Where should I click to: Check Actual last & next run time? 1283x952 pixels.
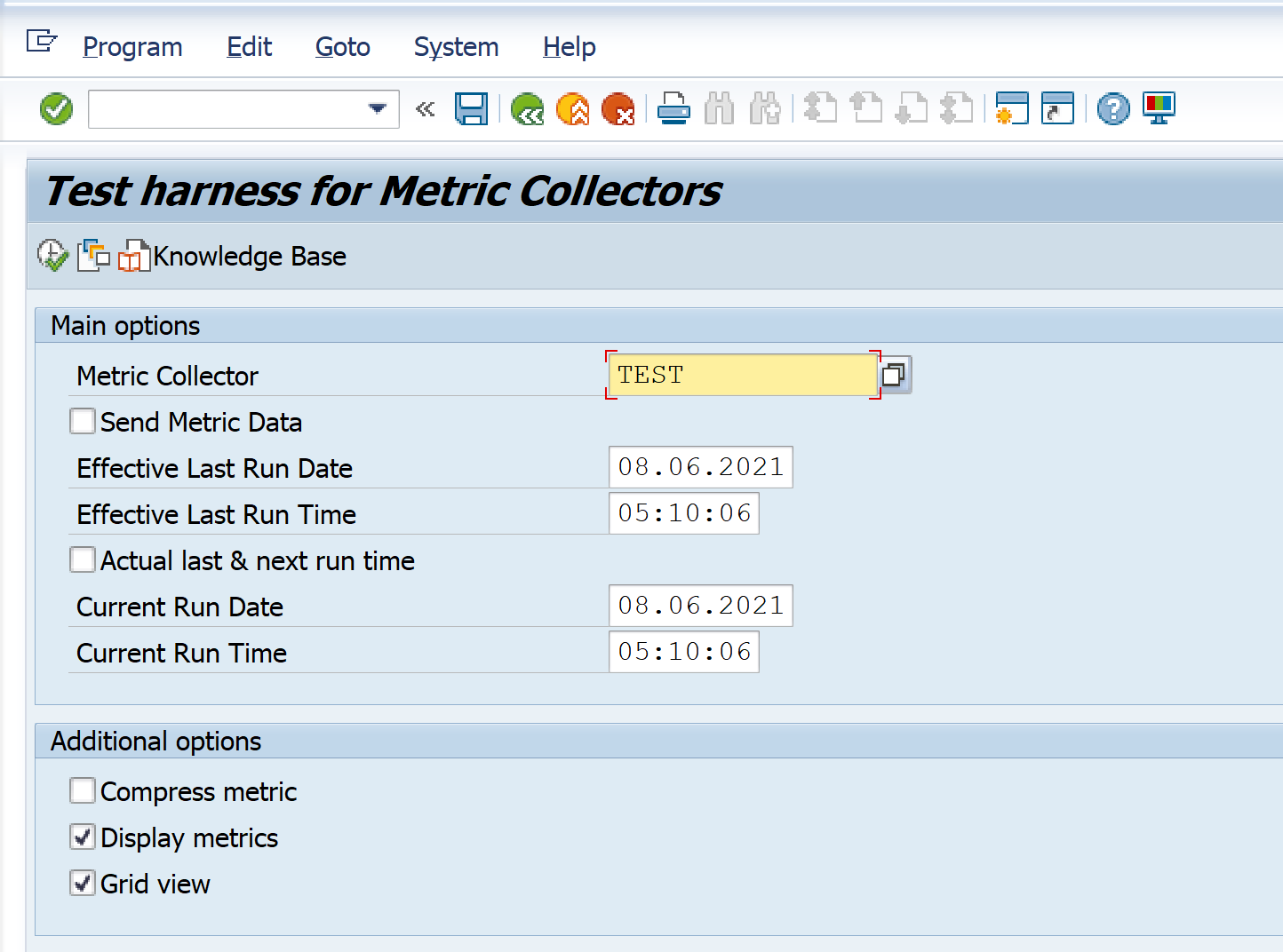[83, 559]
